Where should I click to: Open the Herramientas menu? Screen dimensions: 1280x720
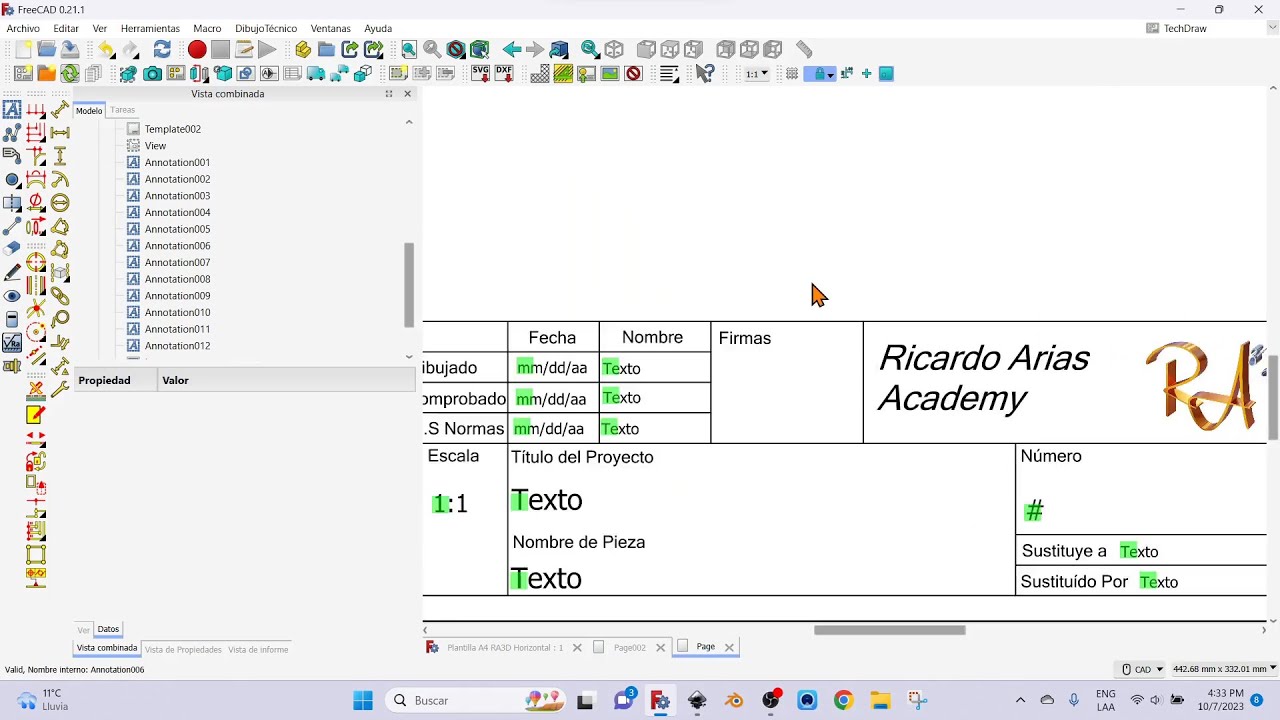pyautogui.click(x=150, y=28)
